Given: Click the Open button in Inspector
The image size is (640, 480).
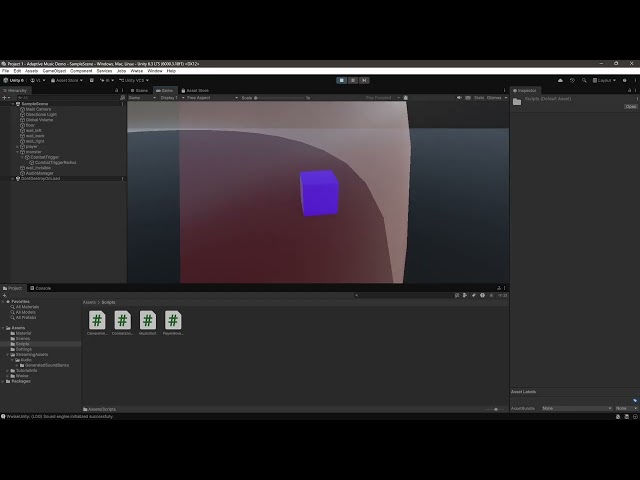Looking at the screenshot, I should click(x=631, y=107).
